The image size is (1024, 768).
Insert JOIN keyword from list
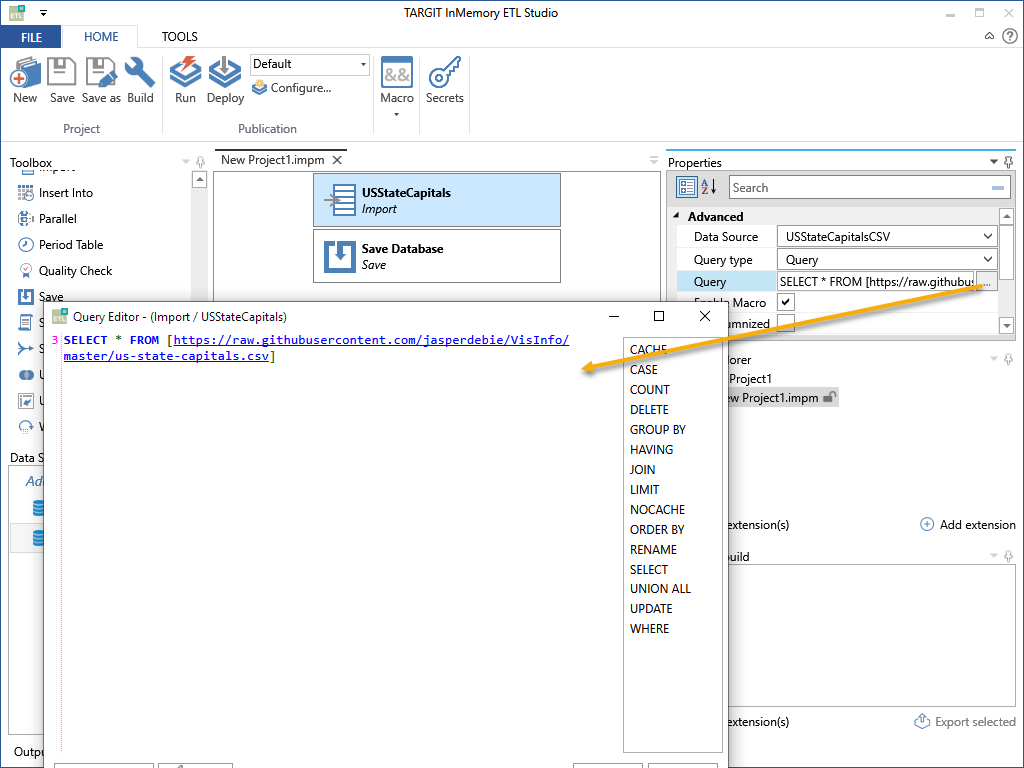tap(643, 470)
